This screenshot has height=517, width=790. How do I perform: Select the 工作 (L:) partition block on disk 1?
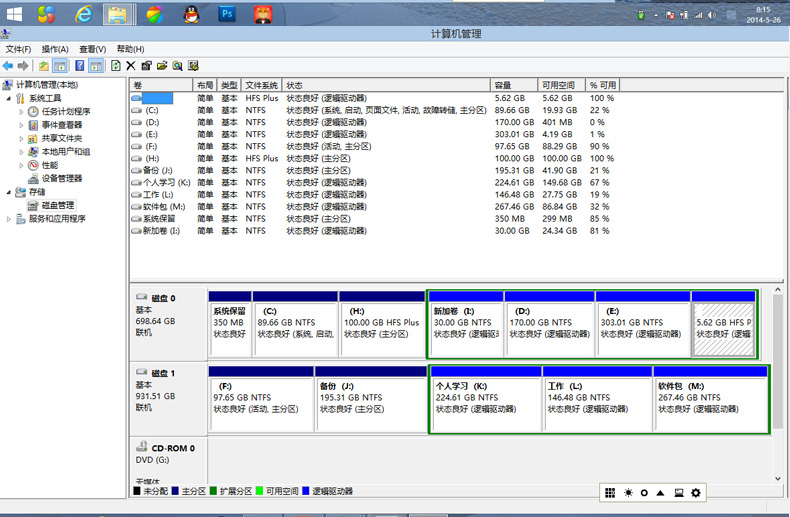(598, 399)
